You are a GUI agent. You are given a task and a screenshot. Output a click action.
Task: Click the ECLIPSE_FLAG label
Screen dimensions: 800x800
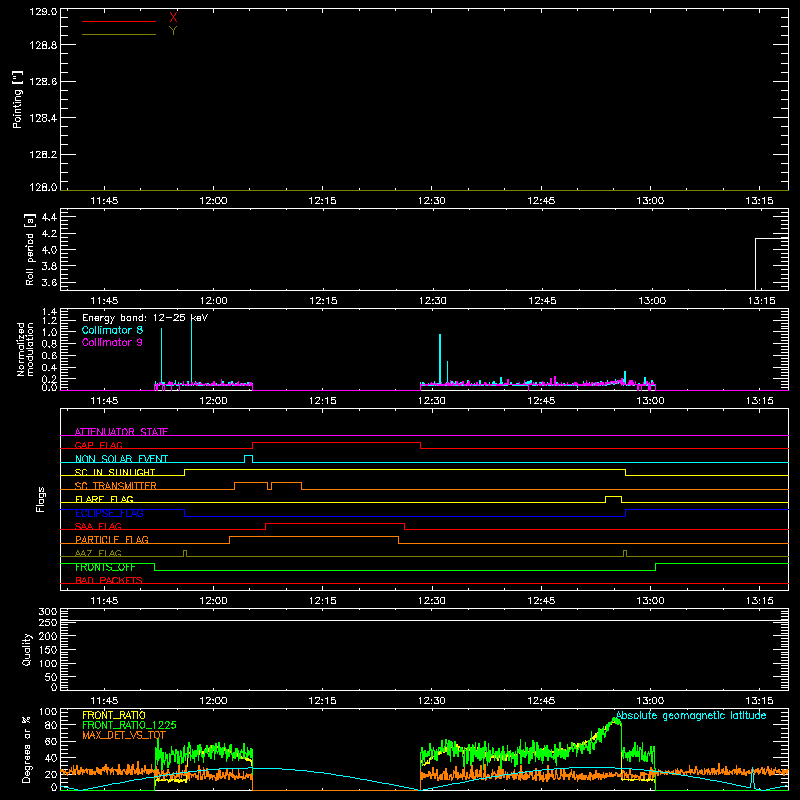pos(109,513)
